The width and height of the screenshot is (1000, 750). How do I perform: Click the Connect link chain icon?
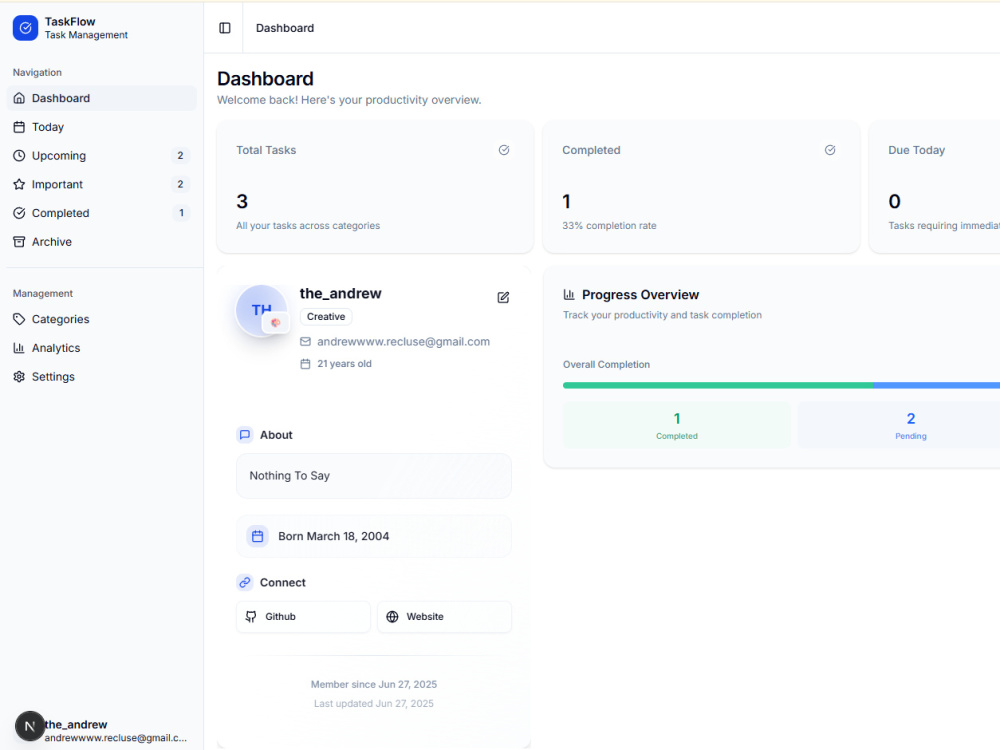tap(245, 582)
